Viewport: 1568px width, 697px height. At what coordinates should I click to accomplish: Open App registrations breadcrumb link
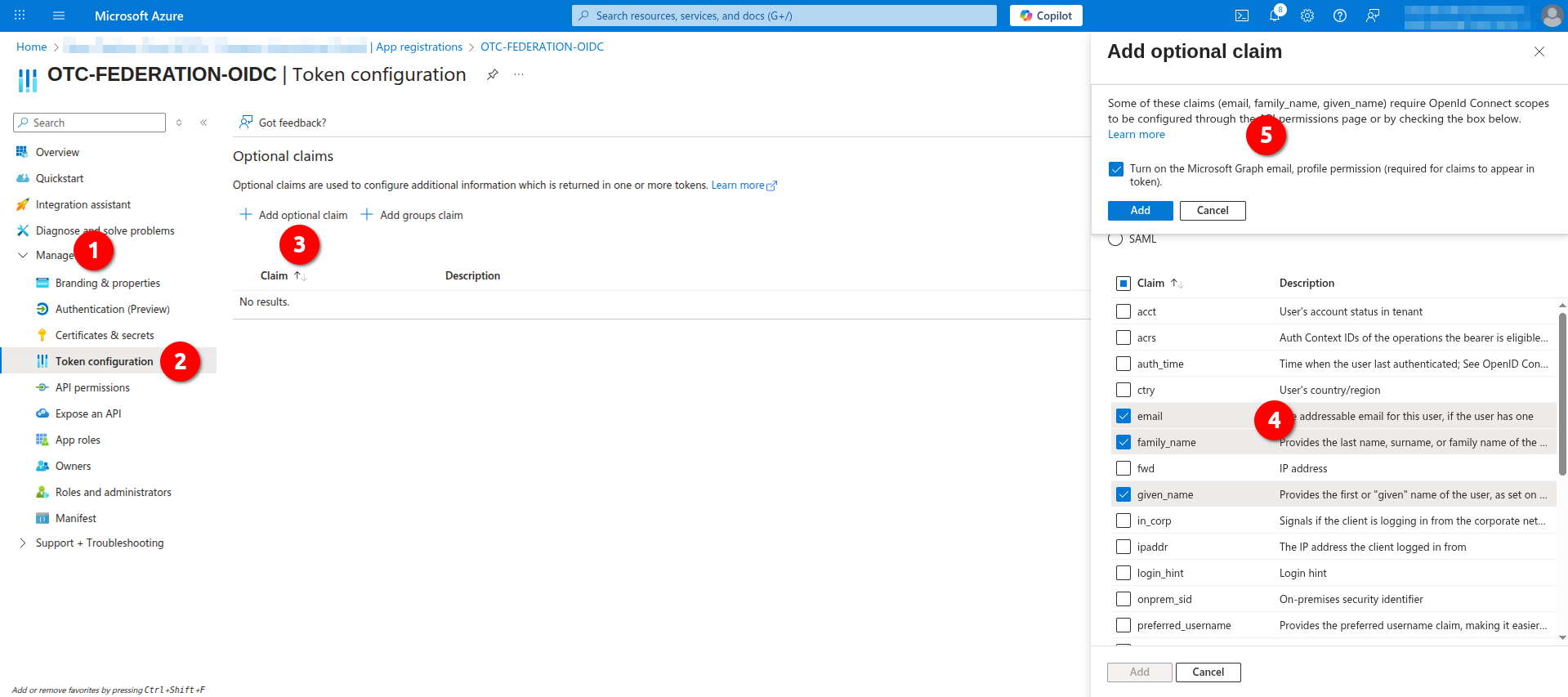tap(418, 47)
